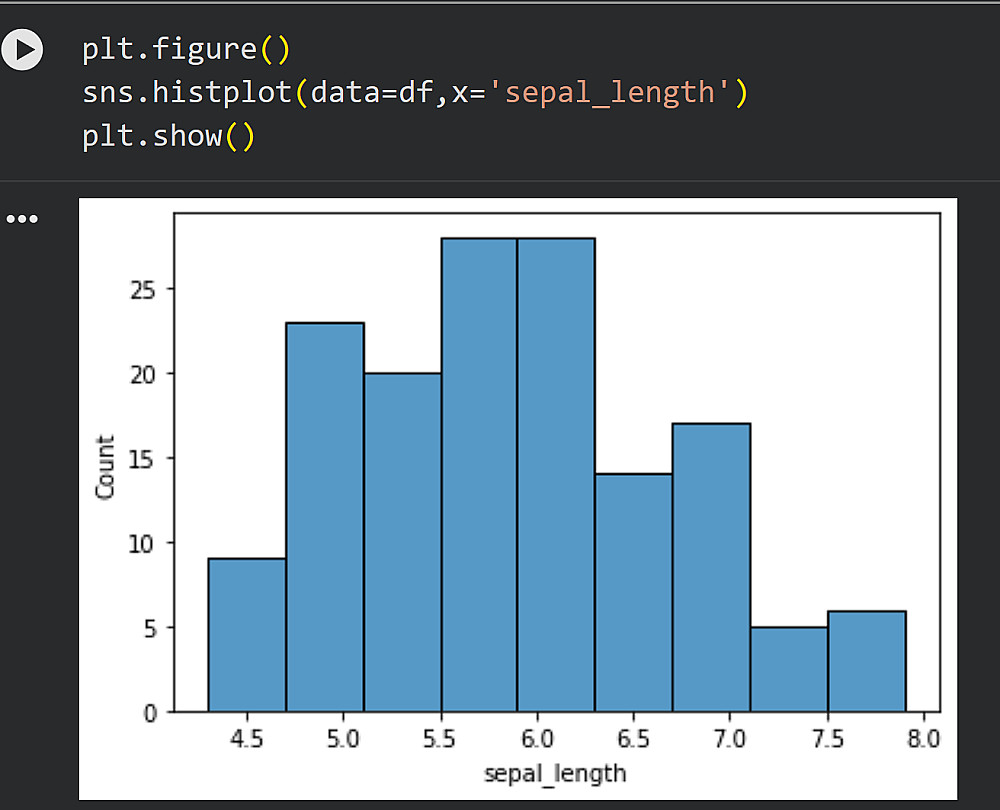Open the cell output options menu
Screen dimensions: 1000x810
tap(22, 219)
